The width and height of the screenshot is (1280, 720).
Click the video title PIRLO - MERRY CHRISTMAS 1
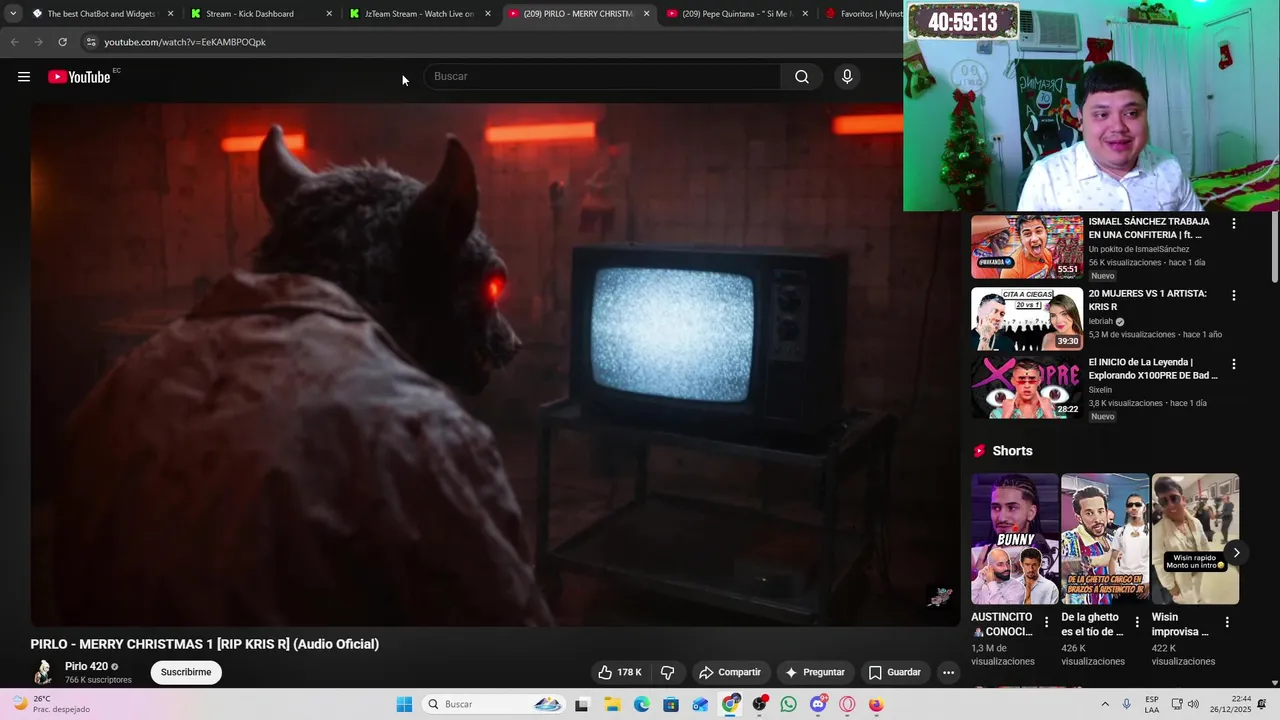point(205,644)
